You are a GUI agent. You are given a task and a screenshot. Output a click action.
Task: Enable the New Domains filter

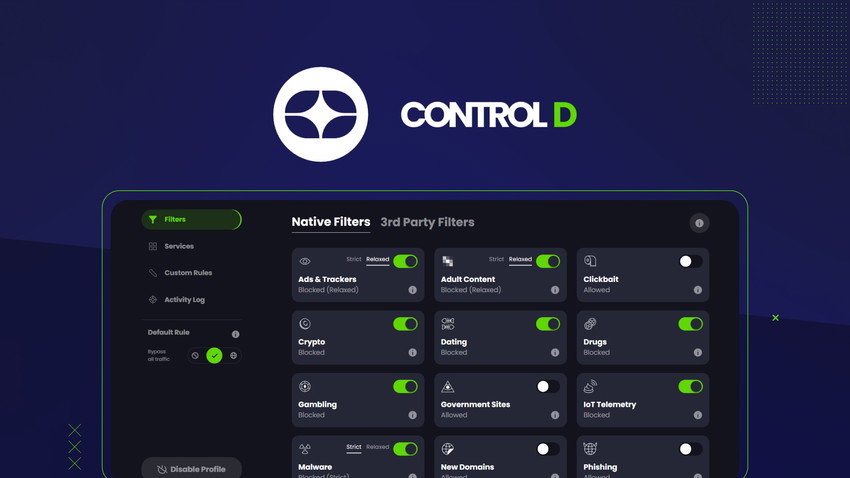click(548, 449)
